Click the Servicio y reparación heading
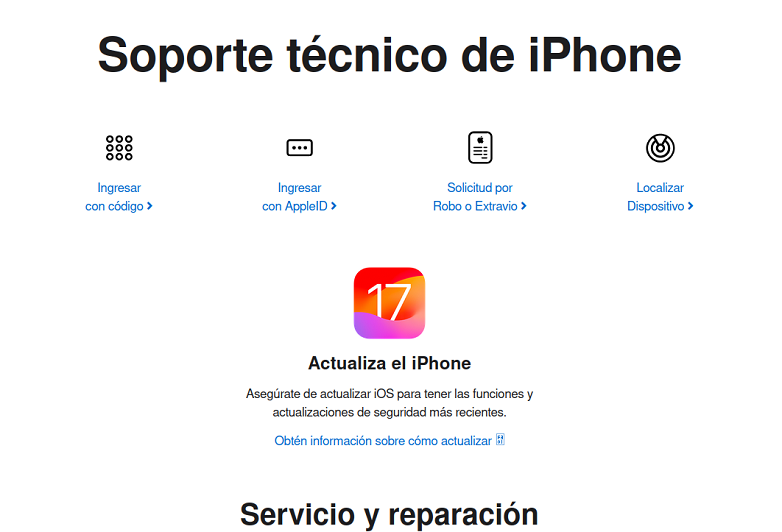This screenshot has width=782, height=532. click(x=390, y=515)
